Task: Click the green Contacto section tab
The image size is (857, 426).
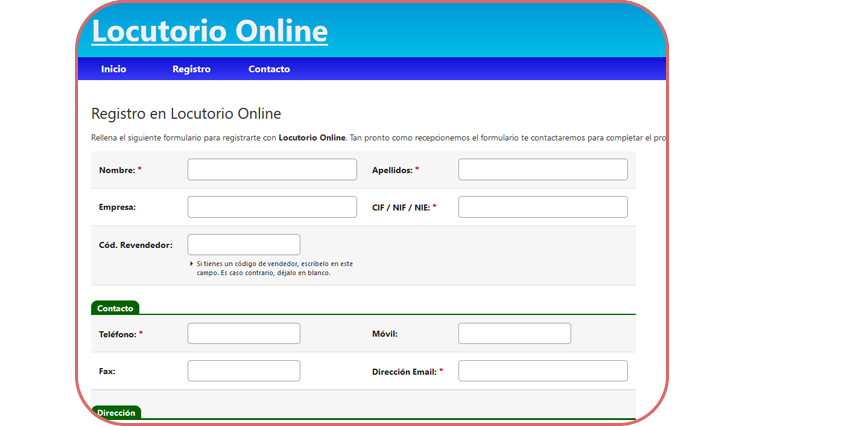Action: click(115, 308)
